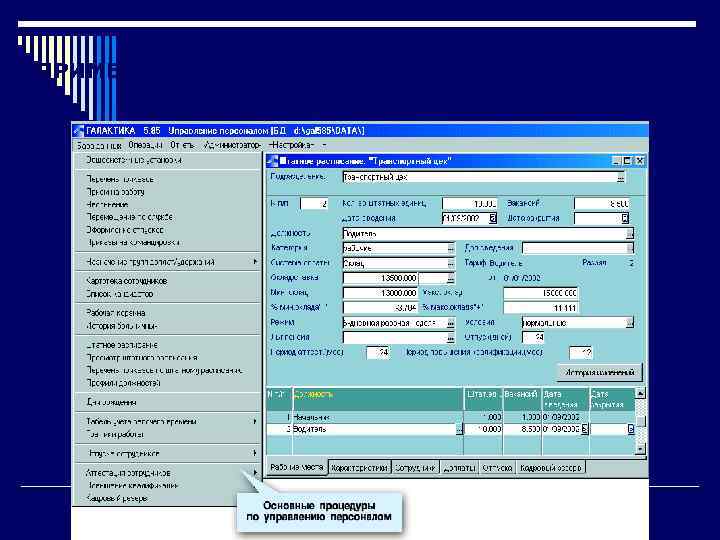Choose Просмотр штатного расписания menu entry
Viewport: 720px width, 540px height.
pyautogui.click(x=142, y=357)
